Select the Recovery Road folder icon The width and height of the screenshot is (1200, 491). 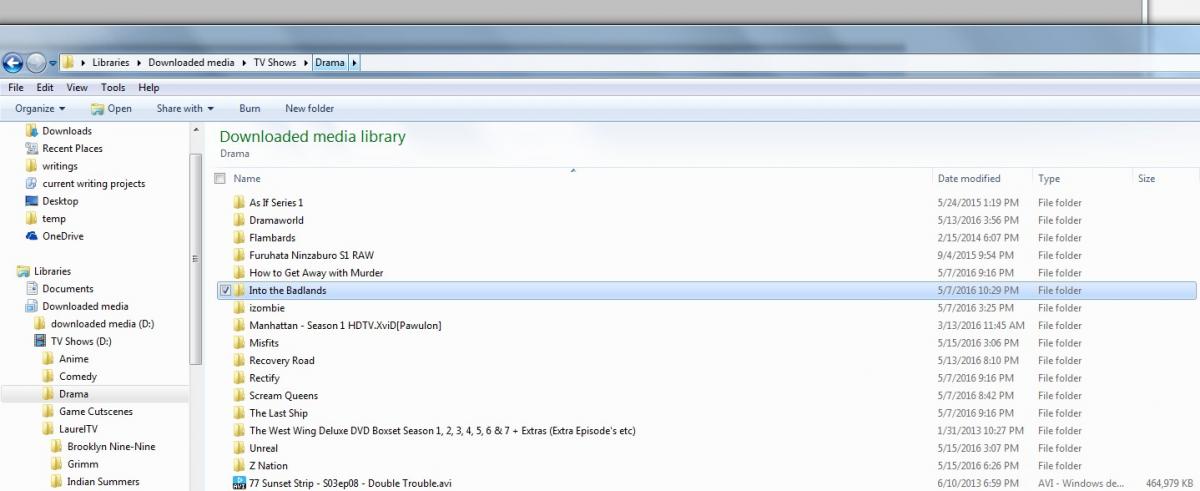click(238, 360)
